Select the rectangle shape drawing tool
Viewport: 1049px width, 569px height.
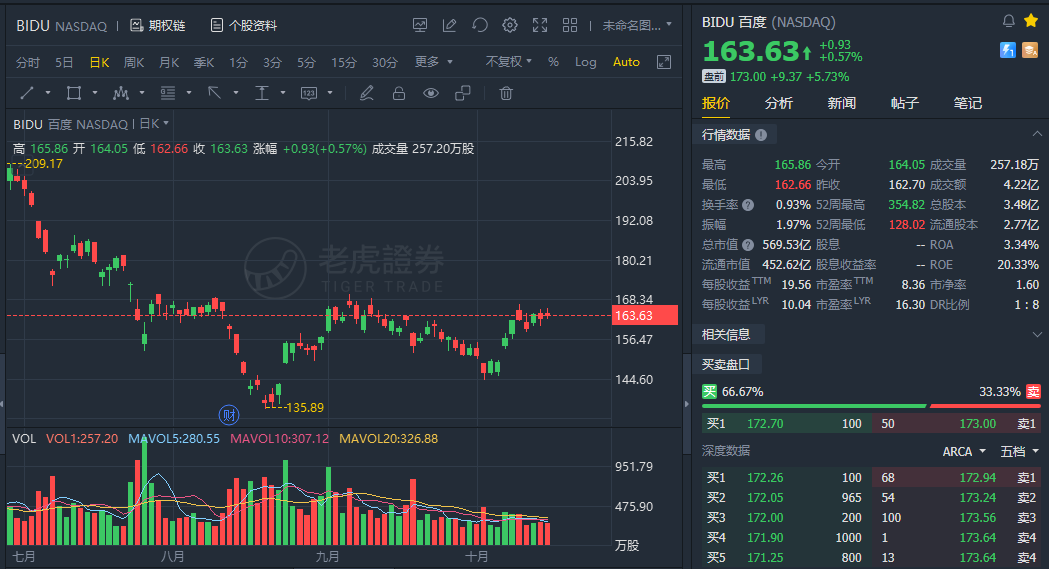coord(74,93)
